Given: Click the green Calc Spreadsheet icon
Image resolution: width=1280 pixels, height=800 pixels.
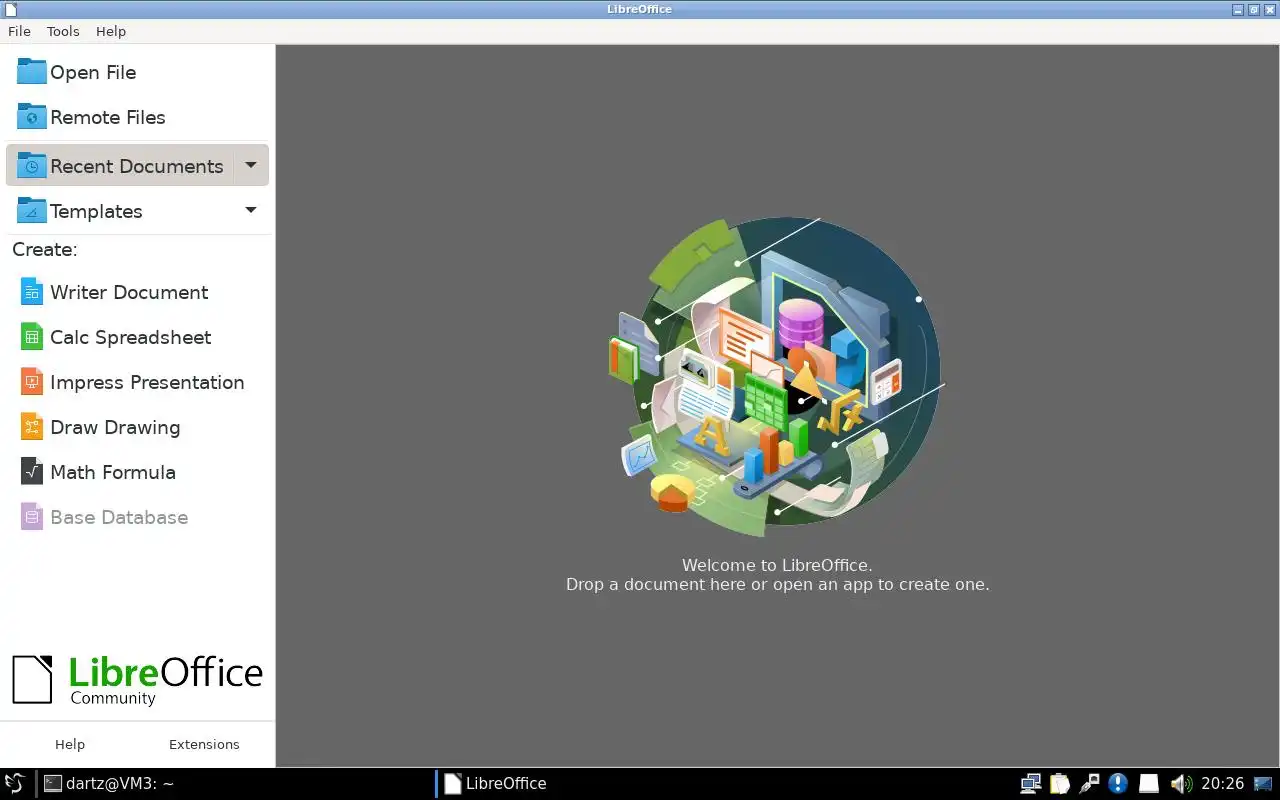Looking at the screenshot, I should pyautogui.click(x=31, y=337).
